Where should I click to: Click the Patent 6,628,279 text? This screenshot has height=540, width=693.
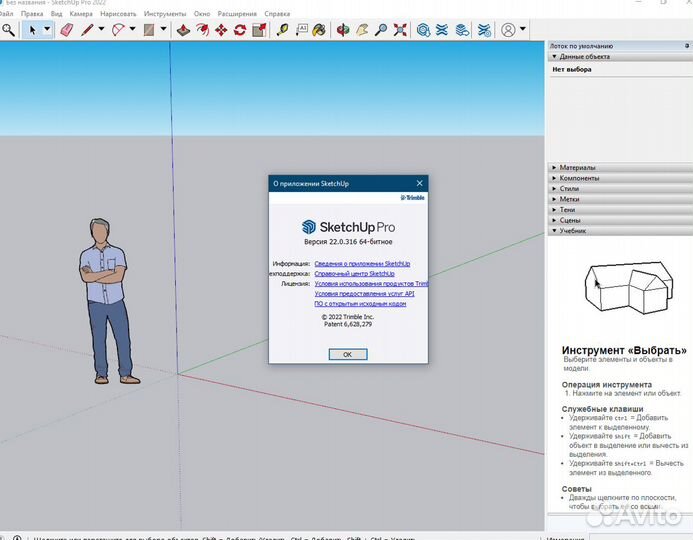click(x=348, y=324)
